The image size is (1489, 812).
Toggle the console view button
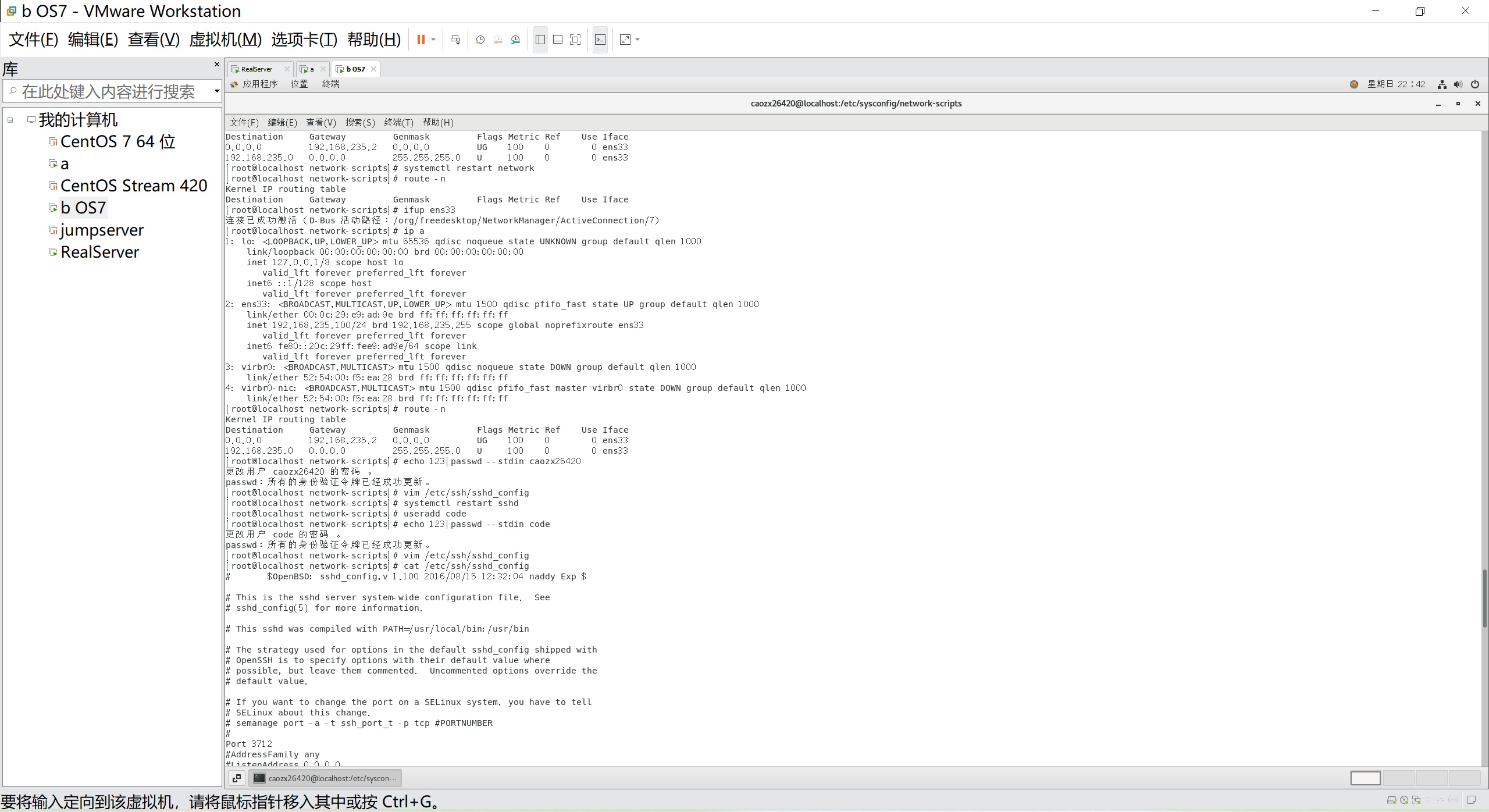600,40
